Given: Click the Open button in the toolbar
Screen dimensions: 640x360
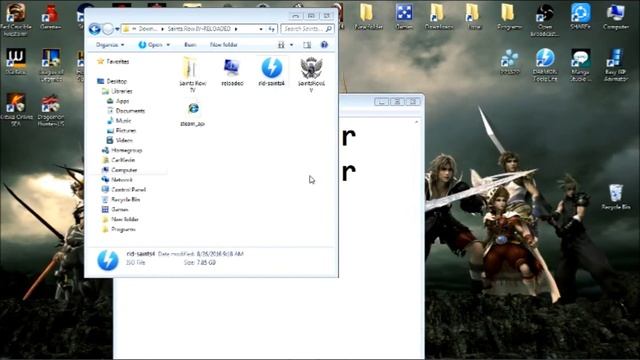Looking at the screenshot, I should pos(150,45).
